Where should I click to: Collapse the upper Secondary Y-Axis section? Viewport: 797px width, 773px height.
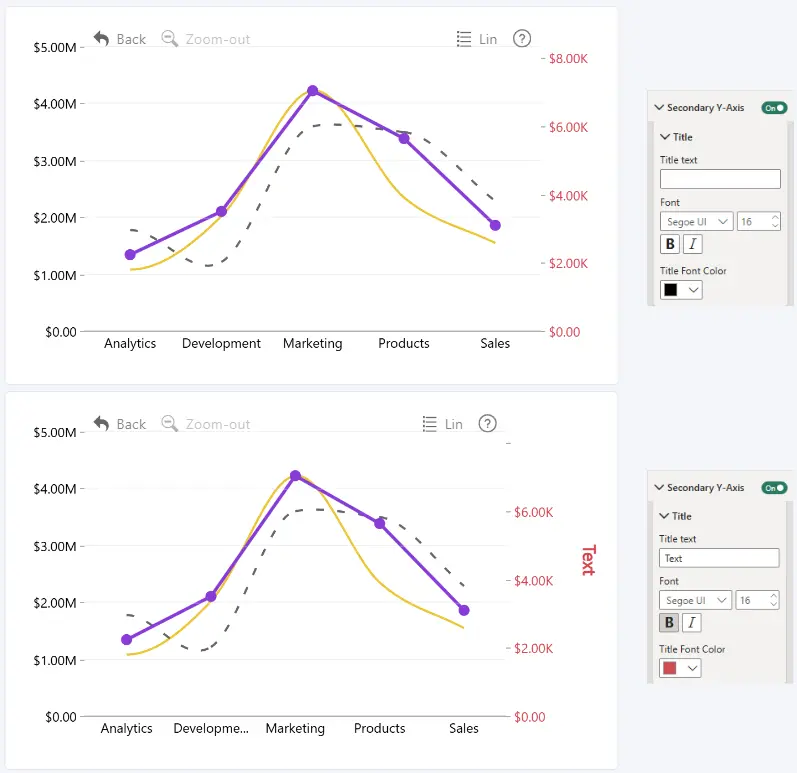tap(659, 107)
